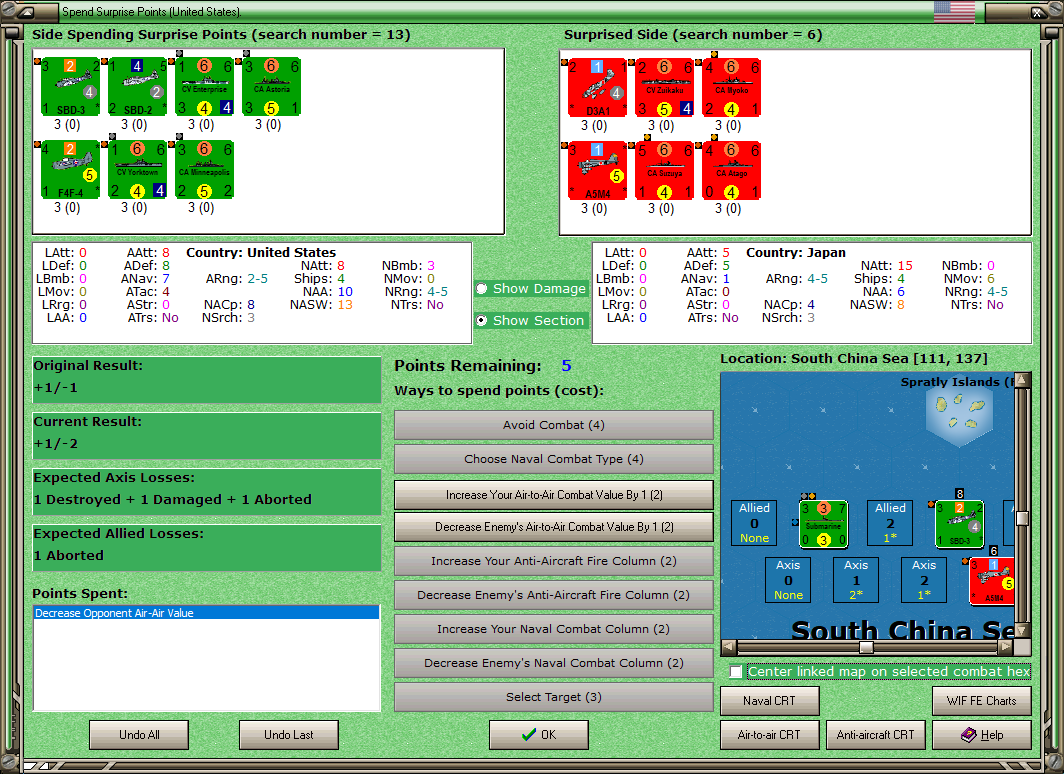Click Location: South China Sea label
Image resolution: width=1064 pixels, height=774 pixels.
tap(854, 359)
